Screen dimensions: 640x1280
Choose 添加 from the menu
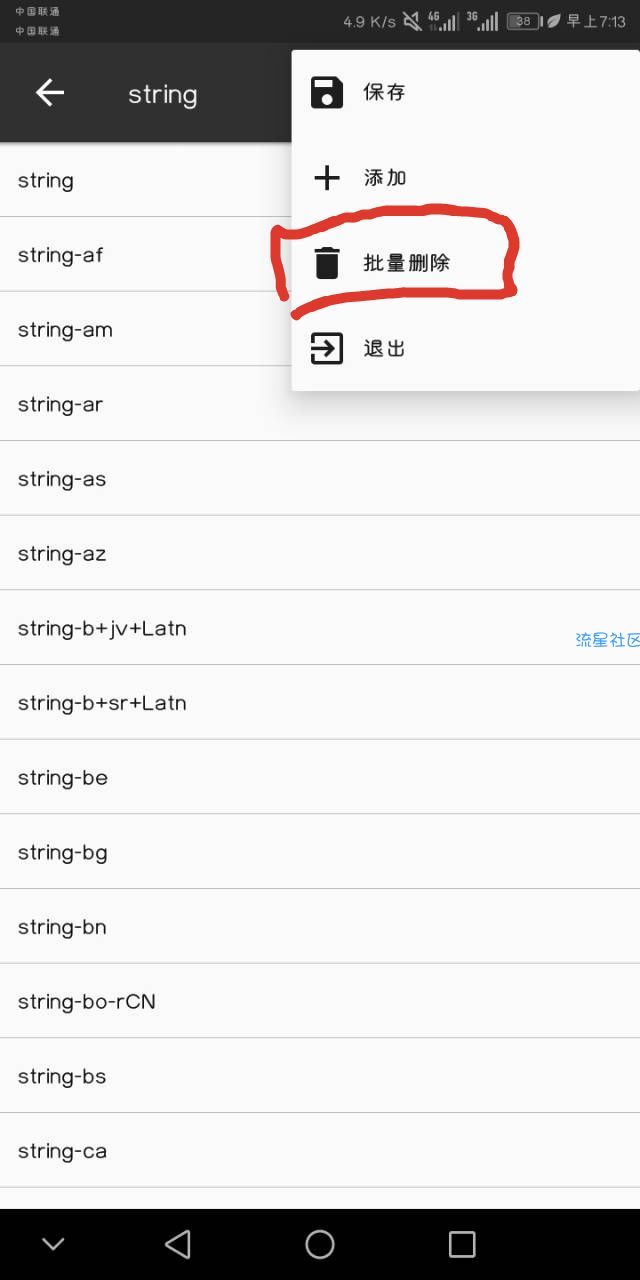[385, 178]
